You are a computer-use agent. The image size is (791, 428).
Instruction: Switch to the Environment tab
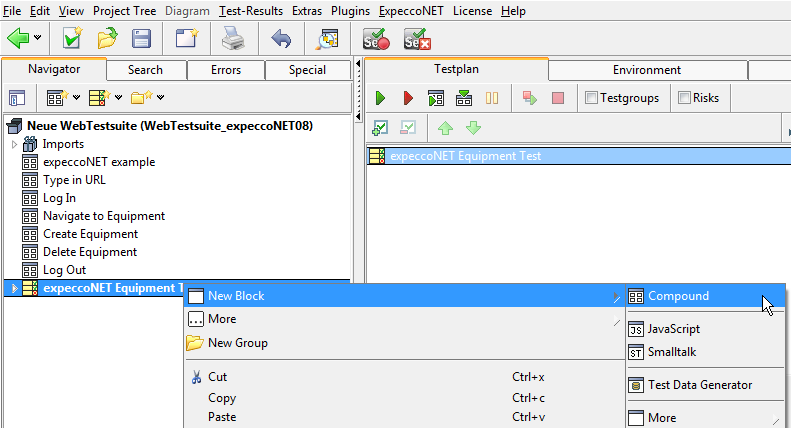tap(647, 70)
